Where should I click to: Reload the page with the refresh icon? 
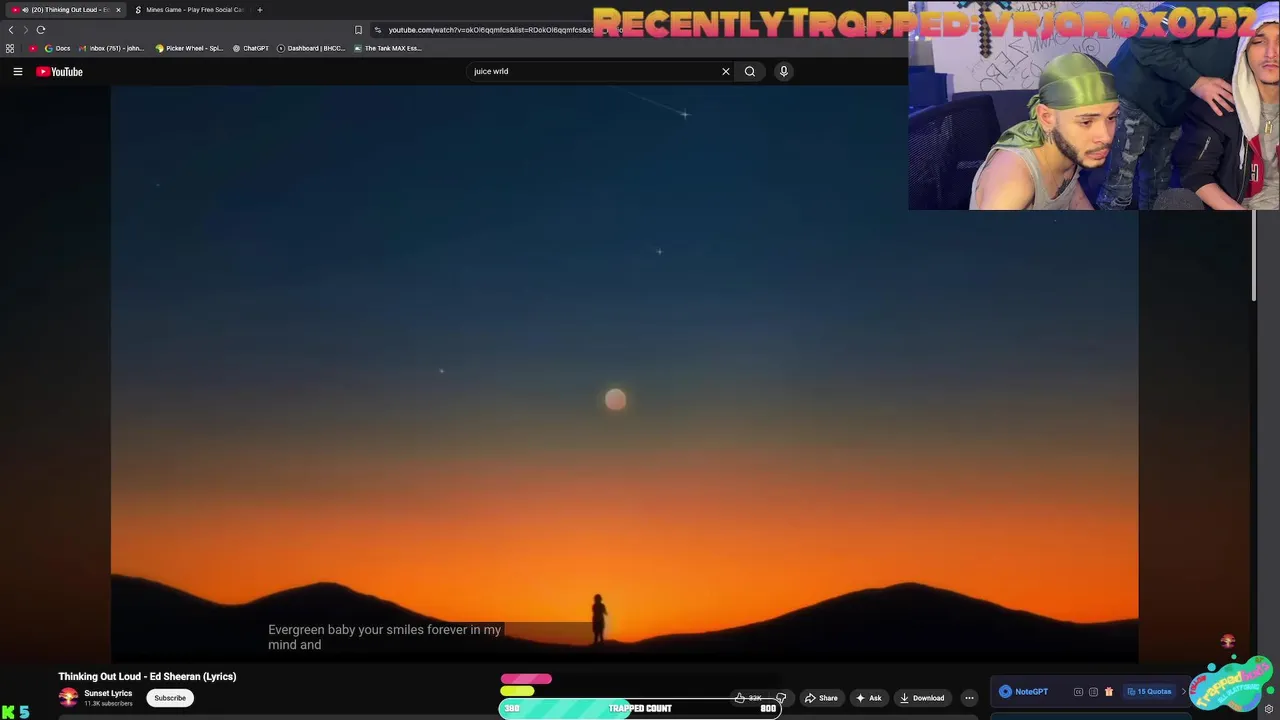(41, 29)
